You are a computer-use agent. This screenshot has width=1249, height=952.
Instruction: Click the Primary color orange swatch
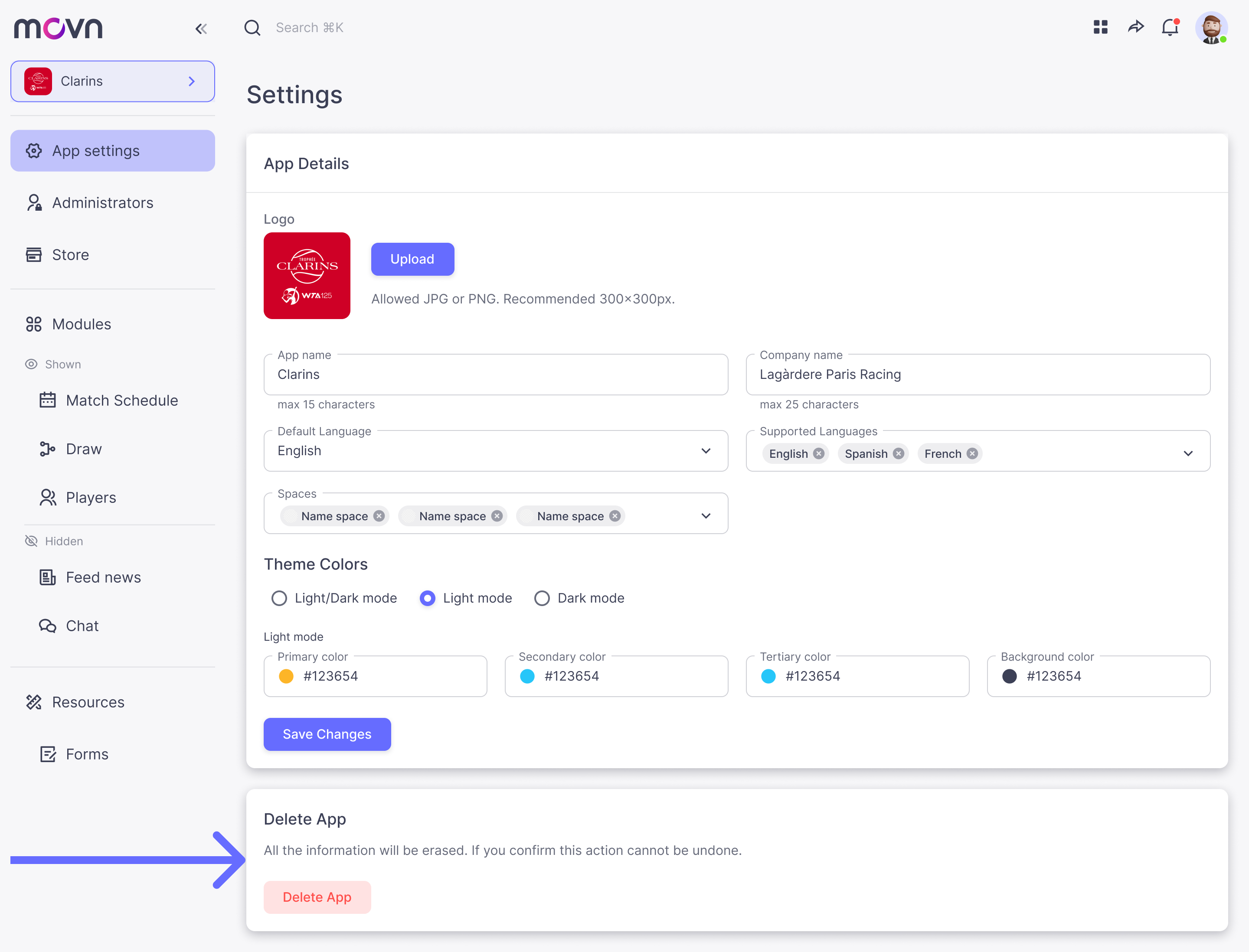pos(286,676)
